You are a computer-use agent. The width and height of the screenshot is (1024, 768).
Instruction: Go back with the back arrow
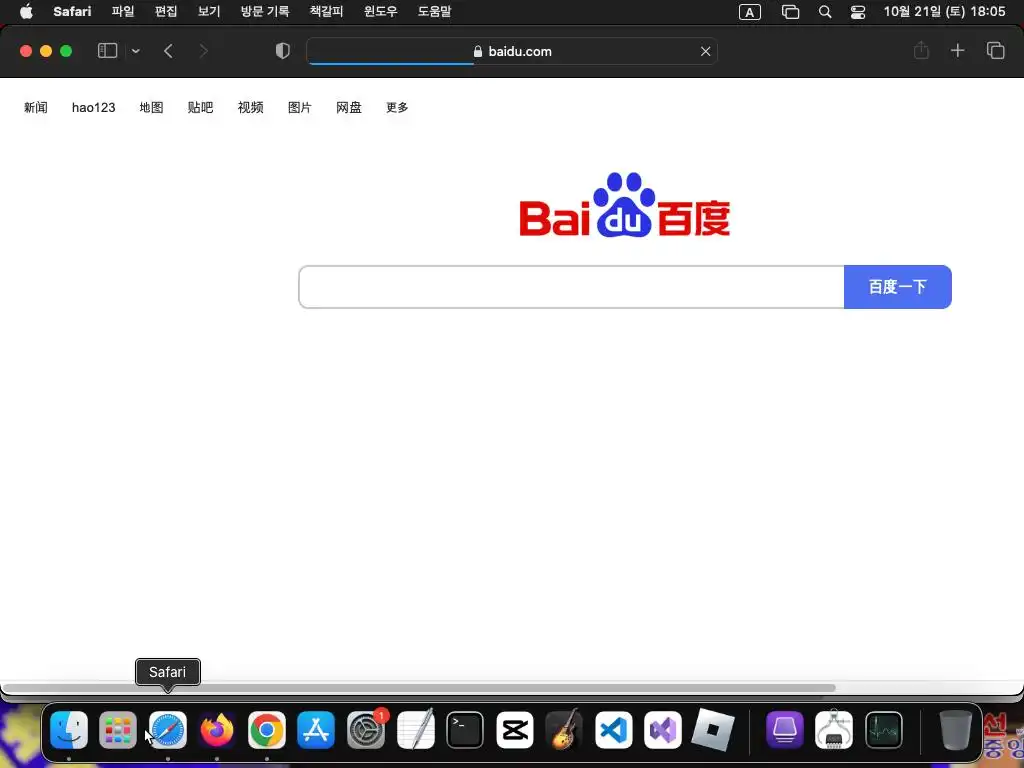tap(168, 51)
